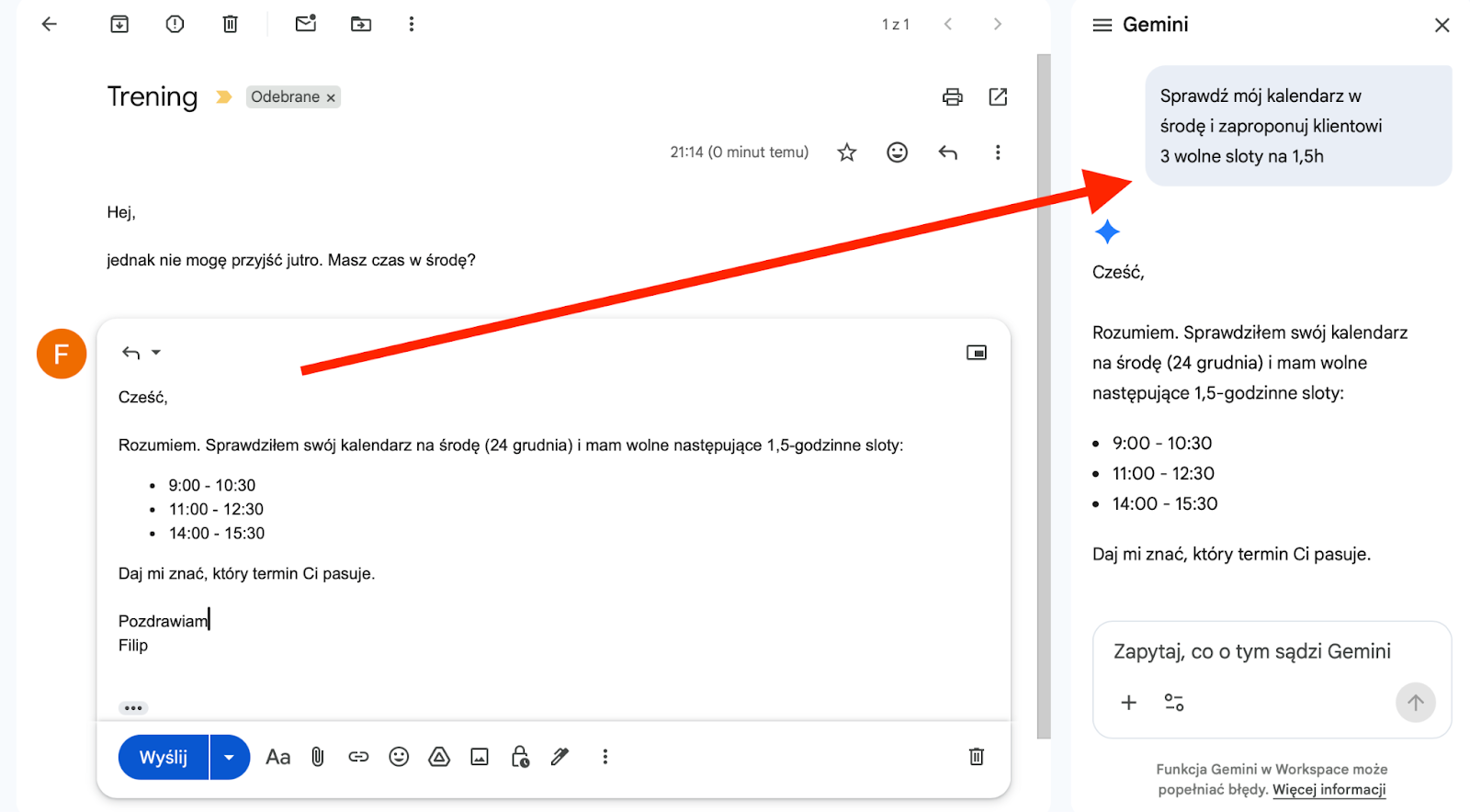1470x812 pixels.
Task: Toggle confidential mode lock icon
Action: tap(520, 757)
